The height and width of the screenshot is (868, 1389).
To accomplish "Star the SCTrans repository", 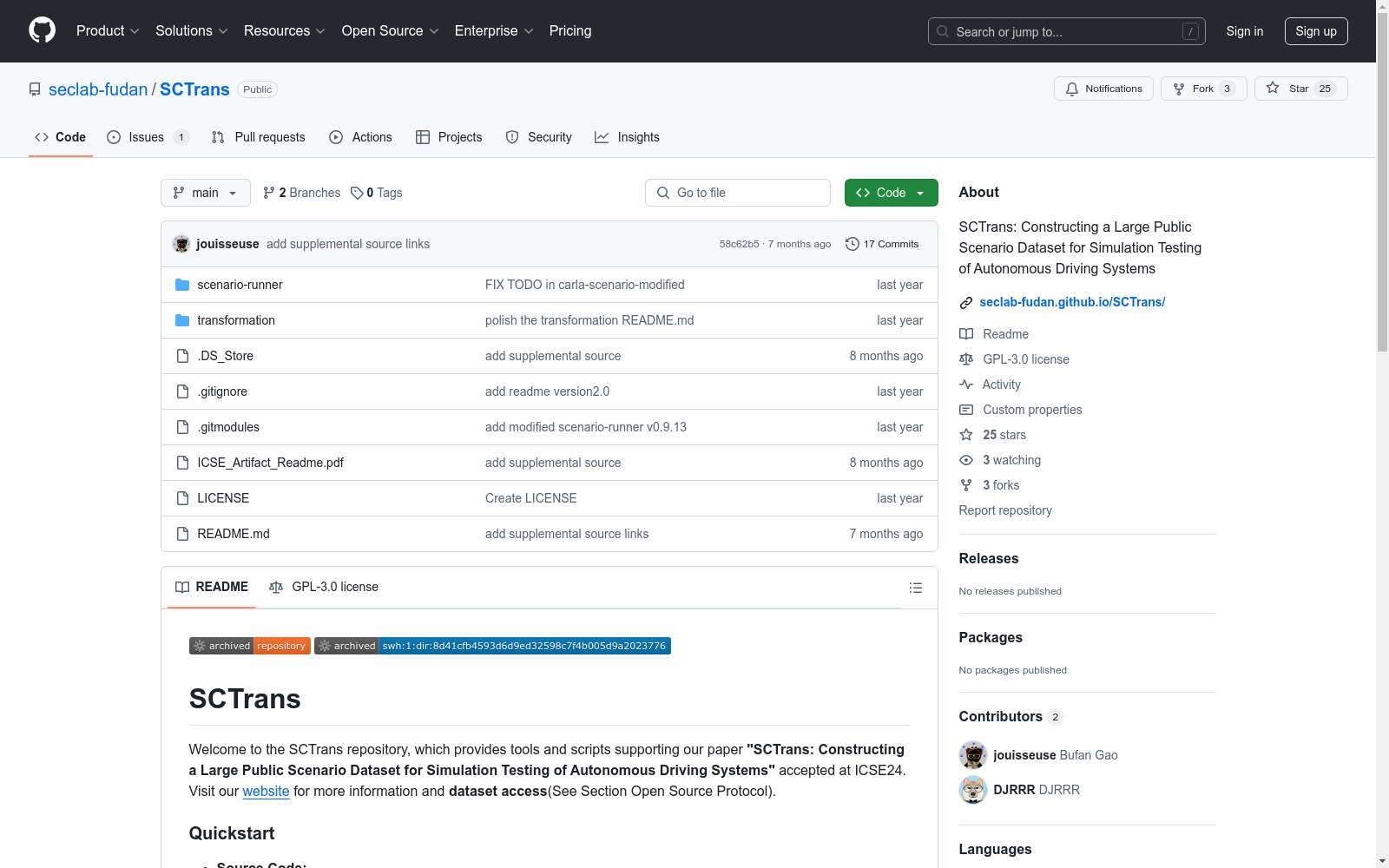I will pos(1300,89).
